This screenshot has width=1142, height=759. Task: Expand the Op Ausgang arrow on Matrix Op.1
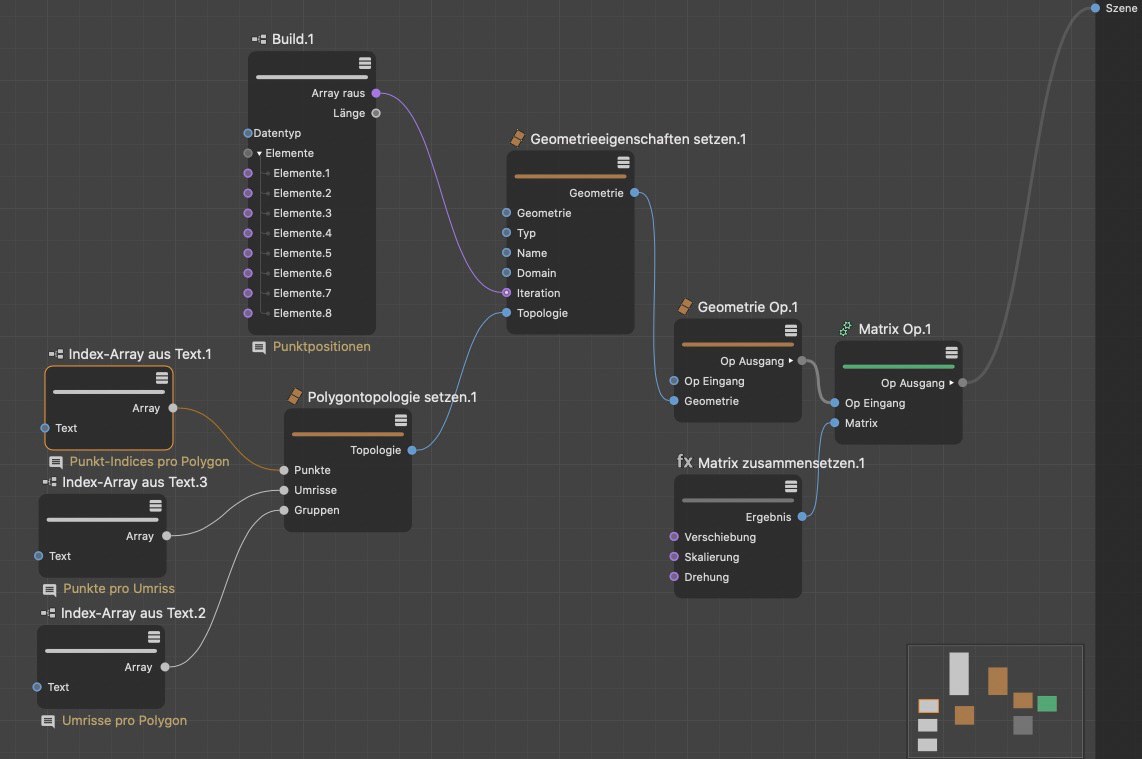(x=952, y=383)
